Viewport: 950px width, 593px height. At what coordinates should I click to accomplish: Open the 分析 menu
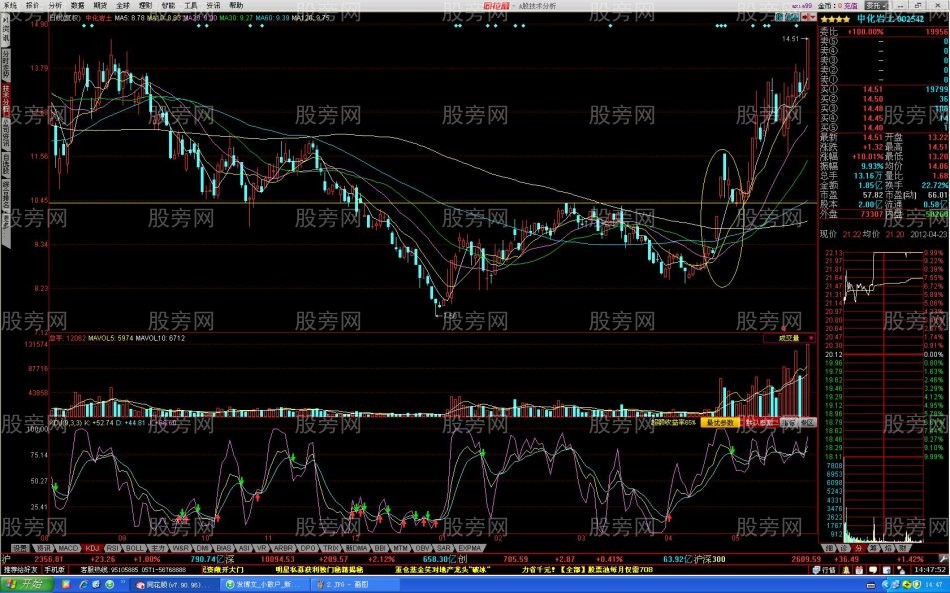[x=55, y=5]
